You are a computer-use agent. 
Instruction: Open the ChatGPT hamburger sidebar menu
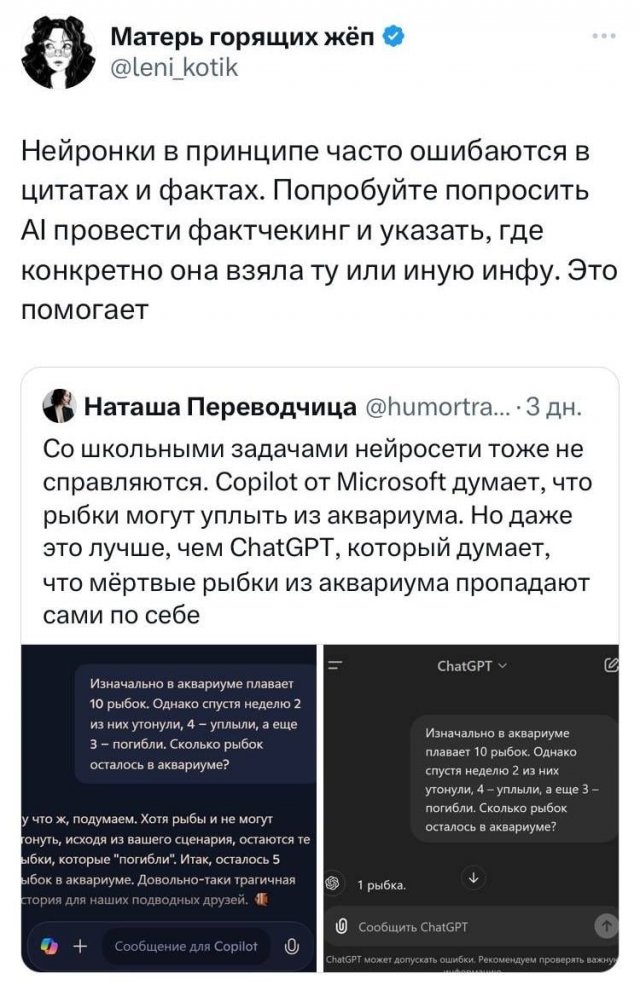point(334,664)
